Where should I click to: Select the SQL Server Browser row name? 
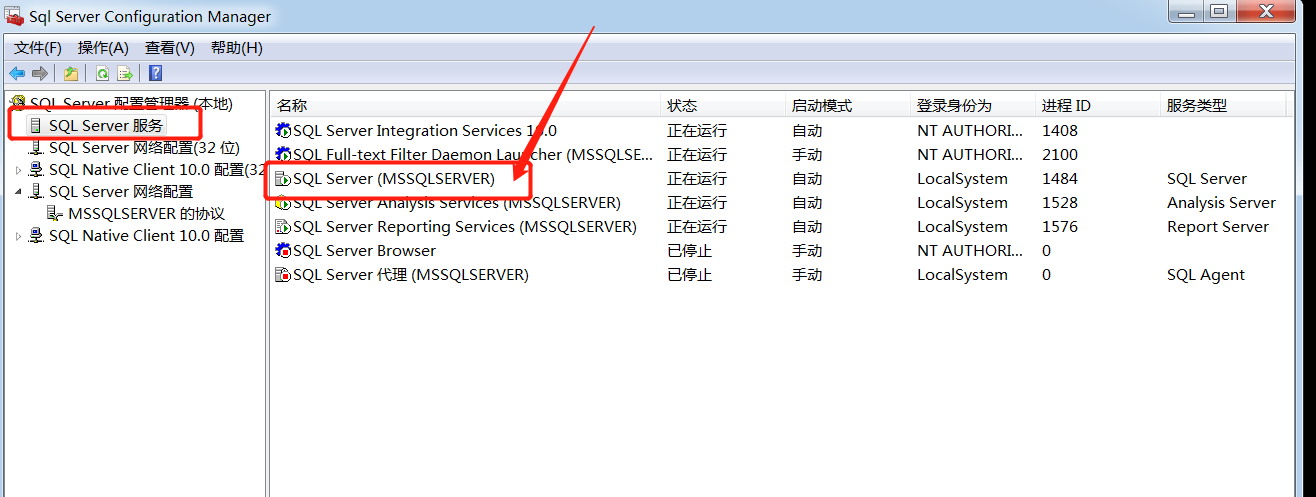(365, 251)
